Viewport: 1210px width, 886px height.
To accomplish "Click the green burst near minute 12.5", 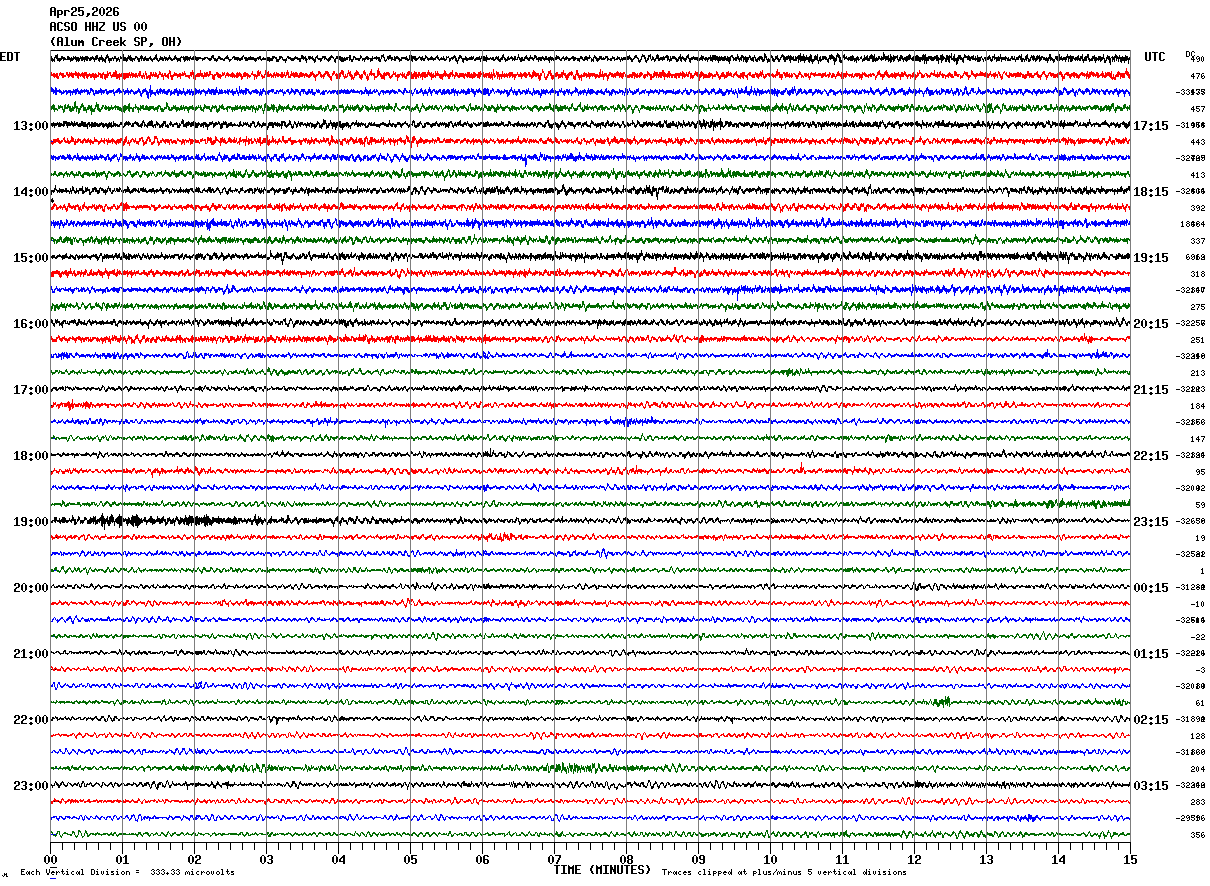I will tap(940, 702).
